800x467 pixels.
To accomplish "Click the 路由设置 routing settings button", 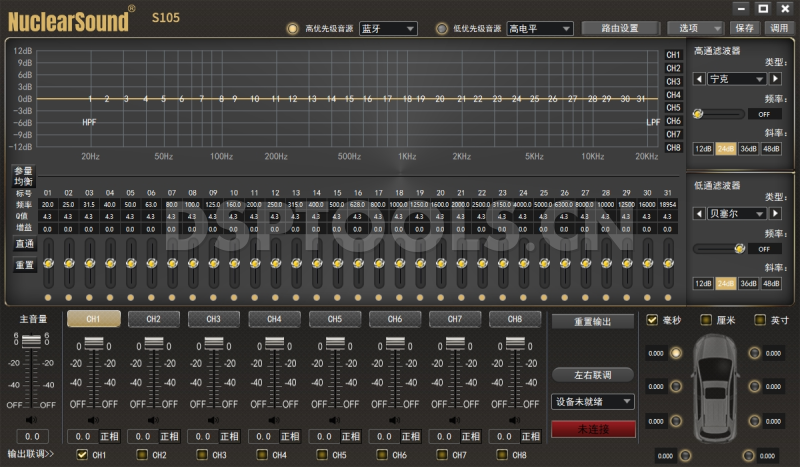I will pos(610,28).
